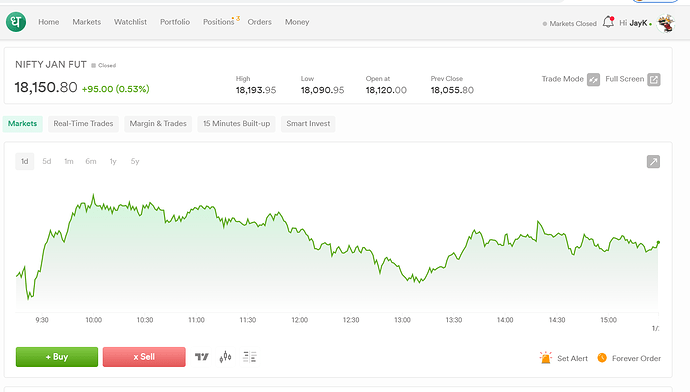
Task: Click the Dhan logo icon
Action: [x=16, y=22]
